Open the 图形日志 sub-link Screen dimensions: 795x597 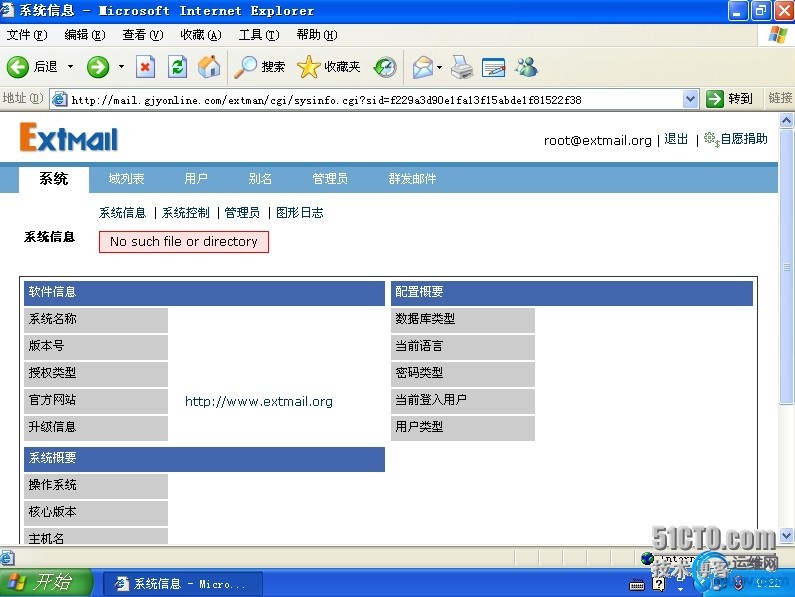pos(300,213)
